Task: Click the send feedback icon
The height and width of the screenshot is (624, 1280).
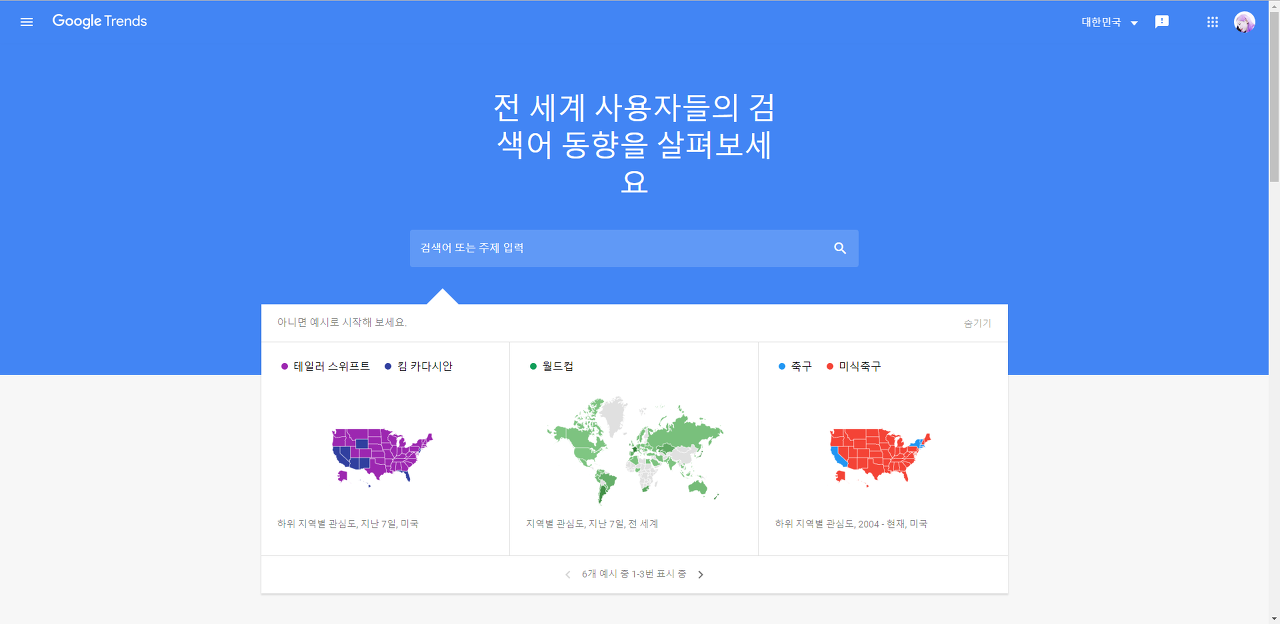Action: [1162, 22]
